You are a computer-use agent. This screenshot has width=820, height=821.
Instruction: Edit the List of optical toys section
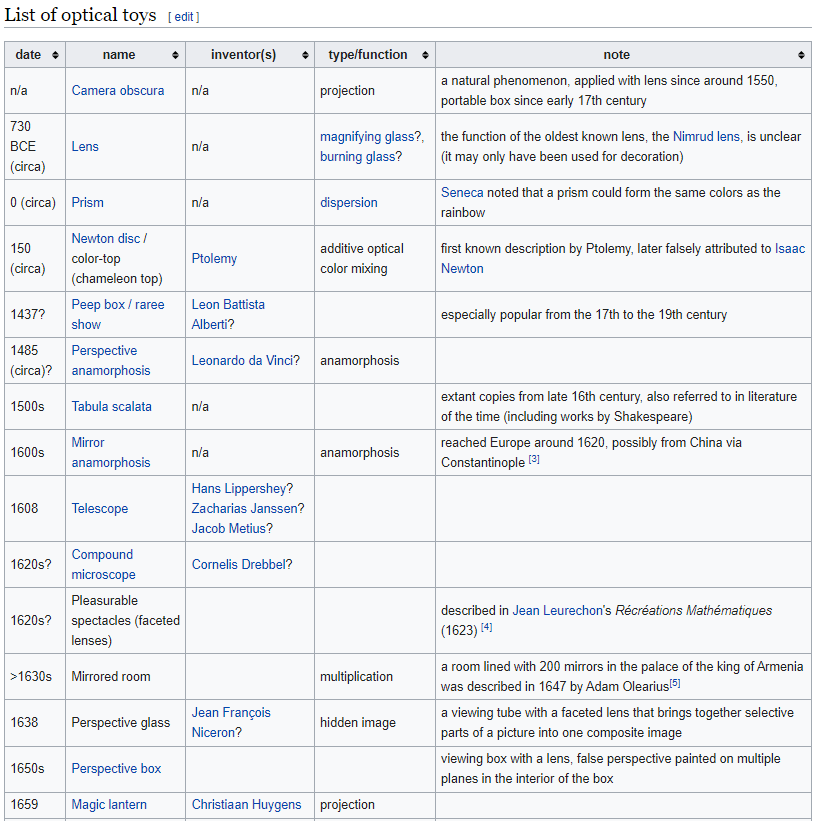click(x=183, y=17)
